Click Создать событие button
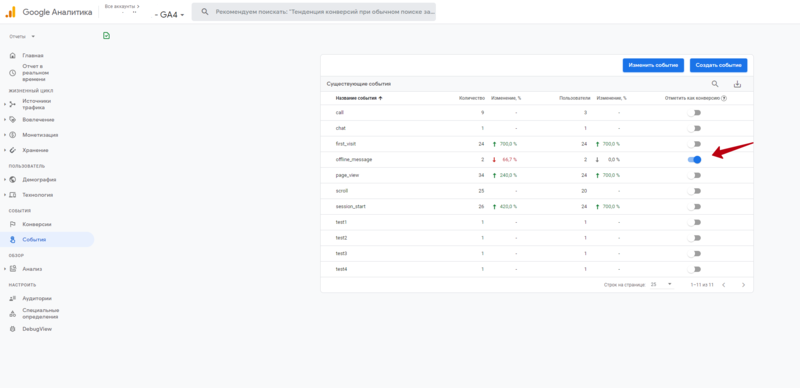Image resolution: width=800 pixels, height=388 pixels. click(x=718, y=65)
